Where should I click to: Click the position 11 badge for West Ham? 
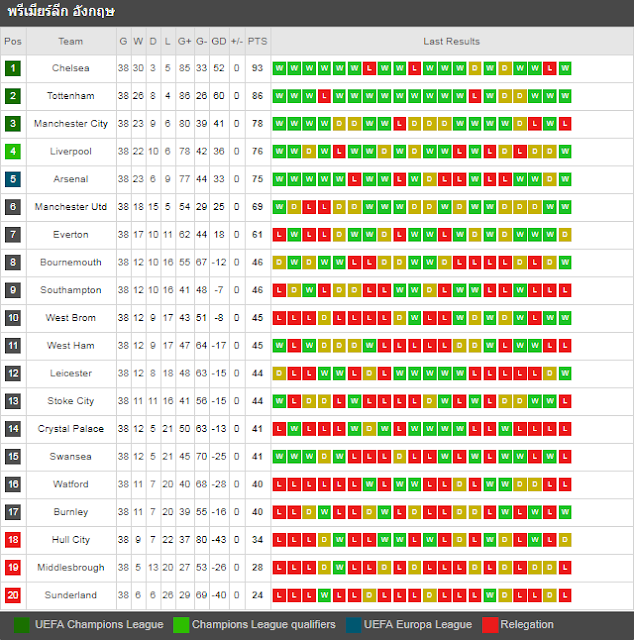pos(13,346)
